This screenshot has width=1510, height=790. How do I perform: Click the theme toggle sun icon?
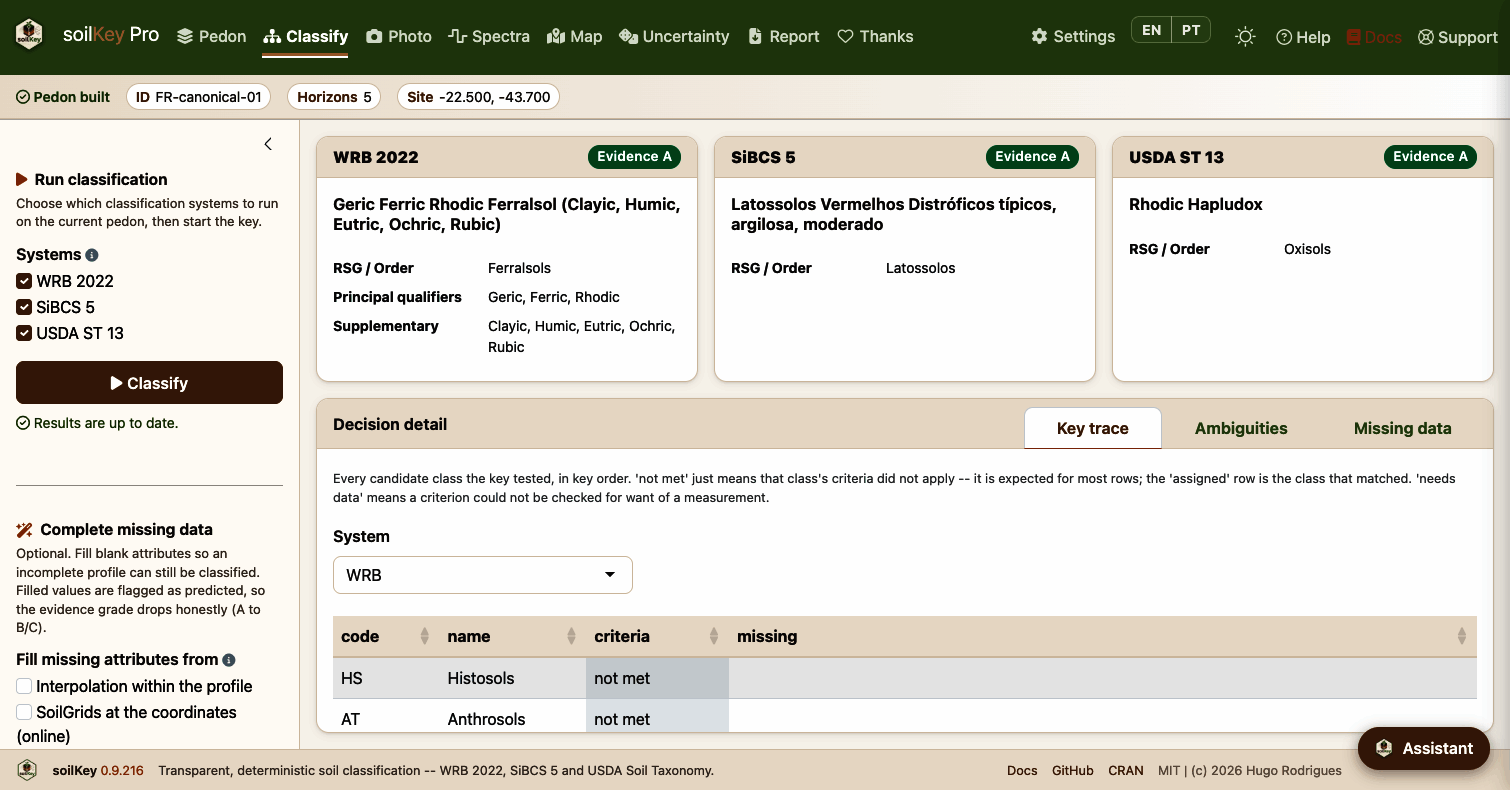coord(1245,37)
